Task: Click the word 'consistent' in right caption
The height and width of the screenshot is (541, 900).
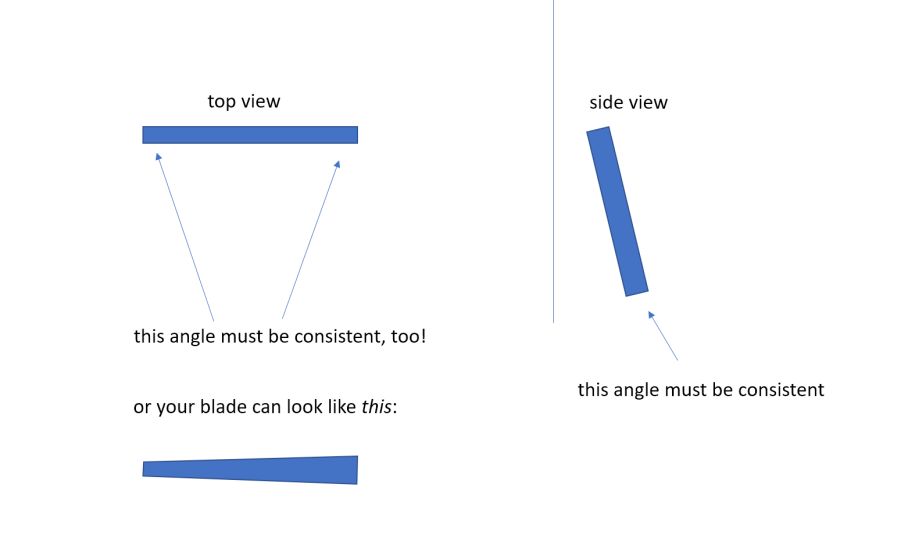Action: [781, 390]
